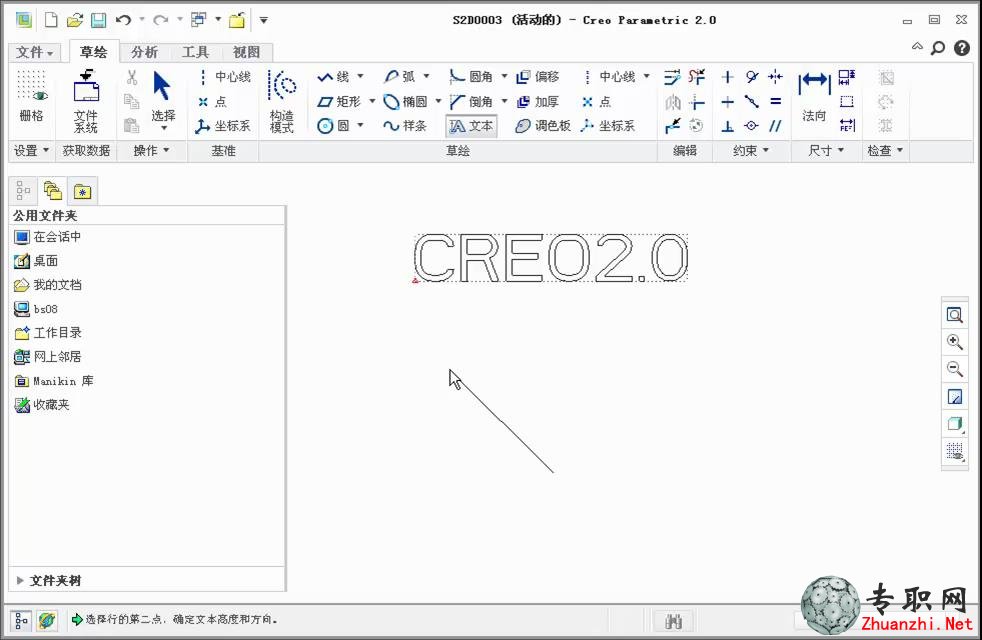Toggle navigator panel icon in status bar
This screenshot has width=982, height=640.
pos(21,620)
